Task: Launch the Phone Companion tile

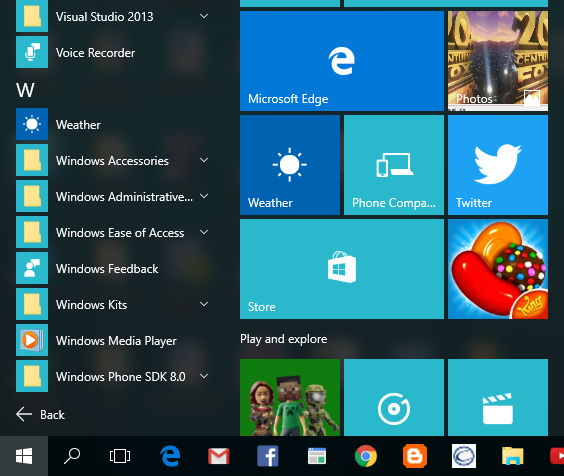Action: 394,165
